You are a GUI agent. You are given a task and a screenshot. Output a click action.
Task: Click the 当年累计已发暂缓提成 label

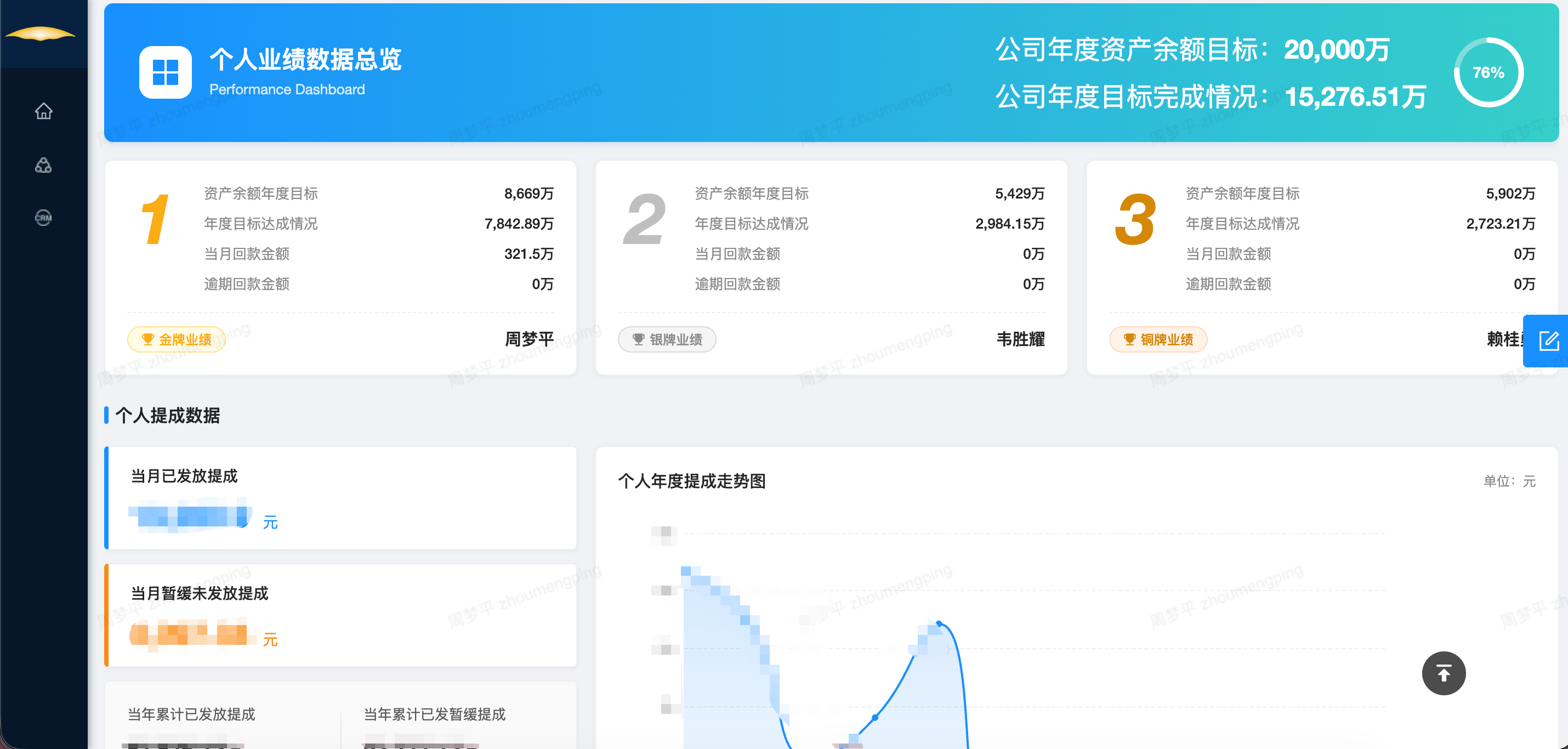[x=435, y=714]
